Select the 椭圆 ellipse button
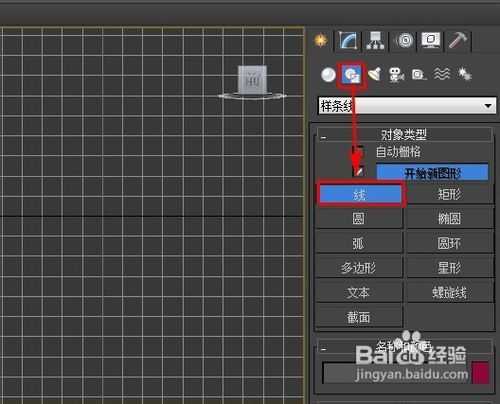The width and height of the screenshot is (500, 404). pyautogui.click(x=450, y=218)
